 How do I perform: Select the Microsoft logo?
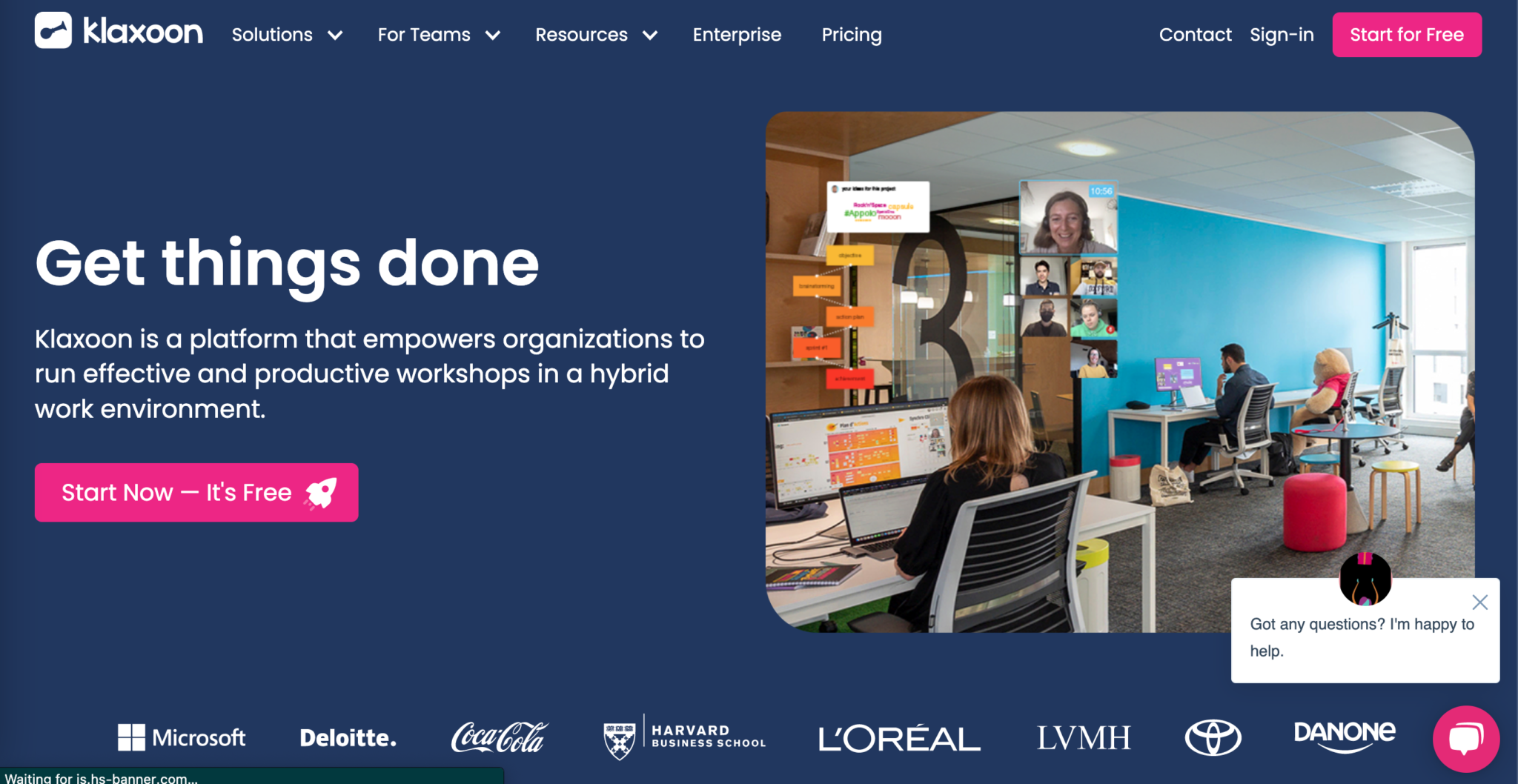click(182, 737)
